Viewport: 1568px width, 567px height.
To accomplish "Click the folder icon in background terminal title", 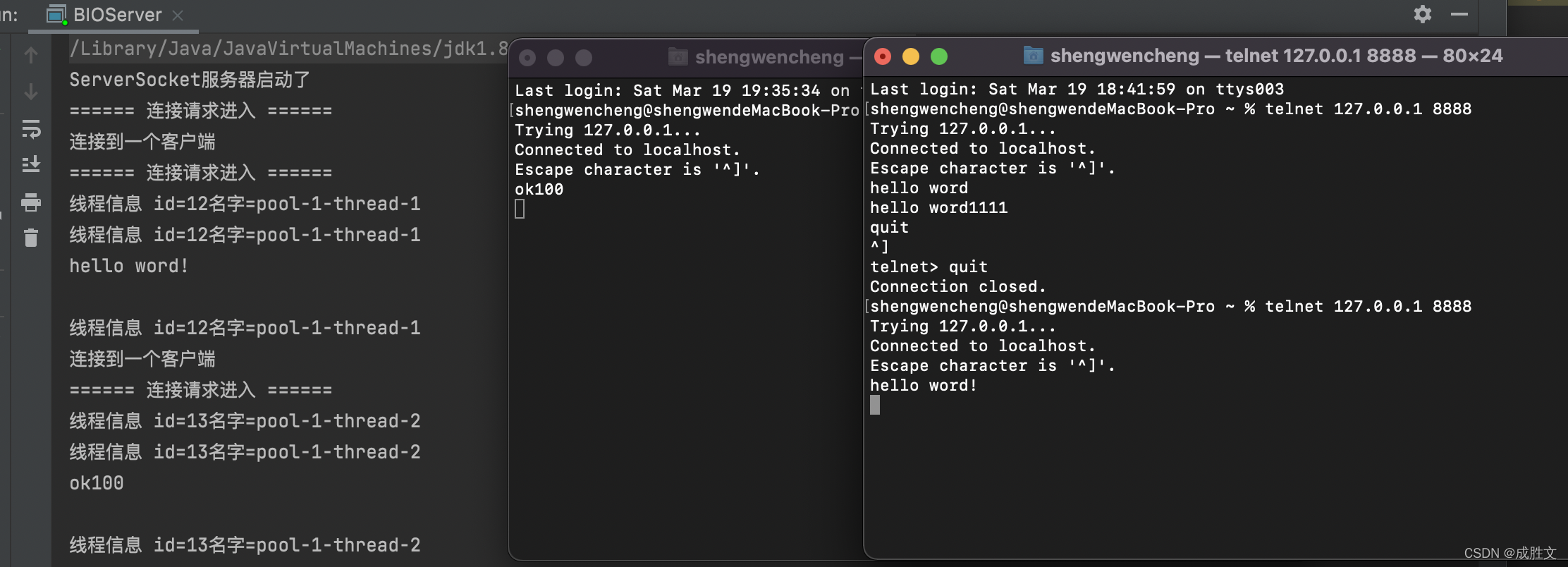I will [x=678, y=56].
